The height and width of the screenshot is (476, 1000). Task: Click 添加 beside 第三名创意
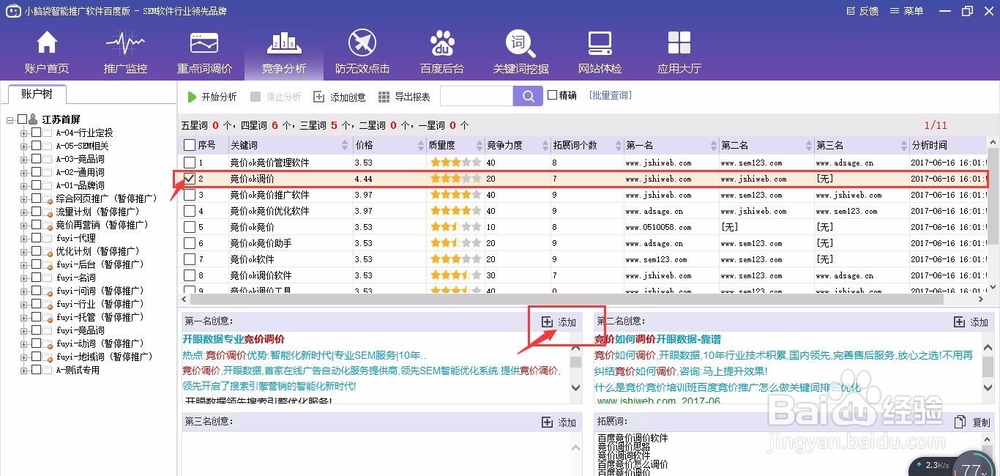point(559,422)
